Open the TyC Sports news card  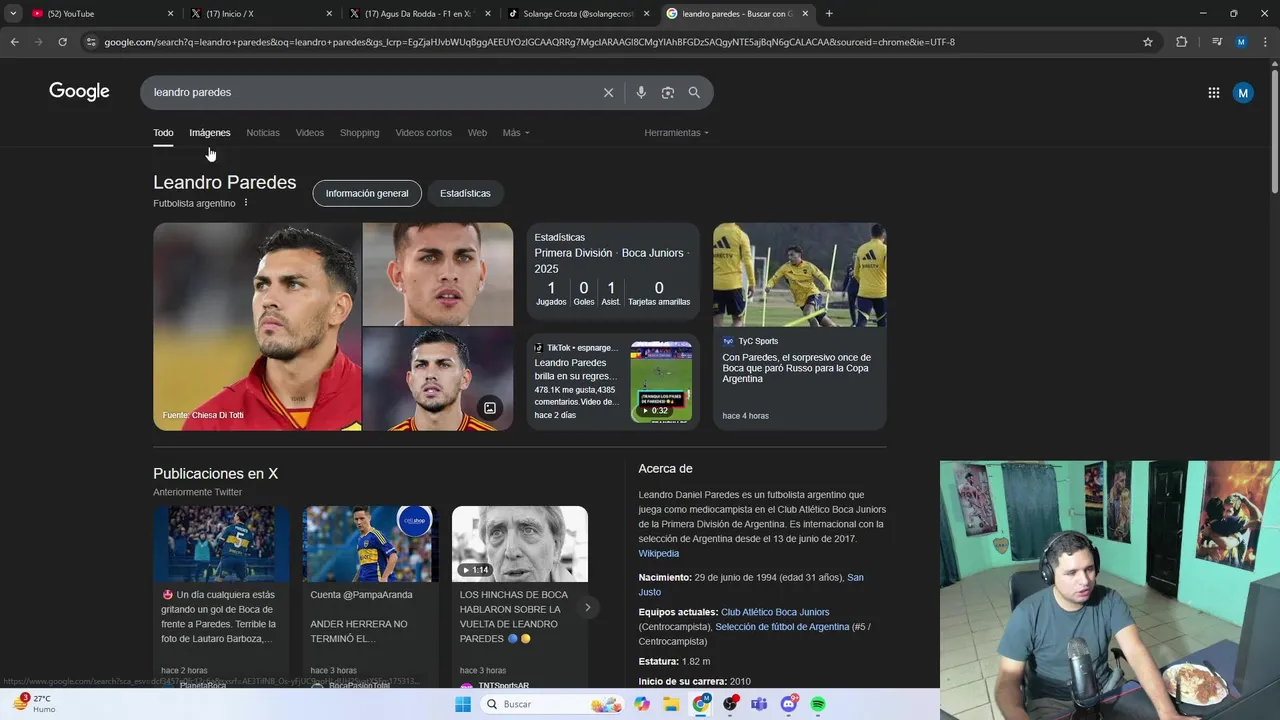pos(799,326)
